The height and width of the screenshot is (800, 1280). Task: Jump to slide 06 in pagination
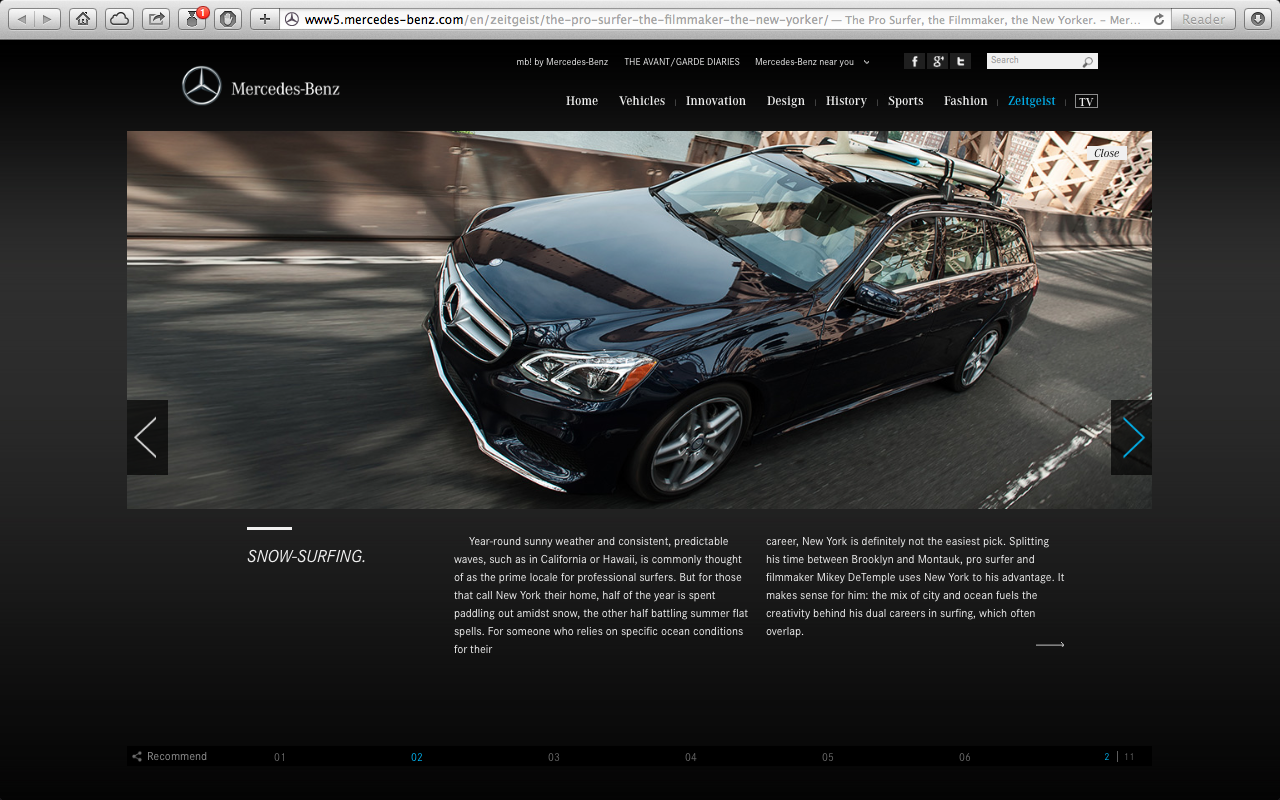tap(965, 757)
